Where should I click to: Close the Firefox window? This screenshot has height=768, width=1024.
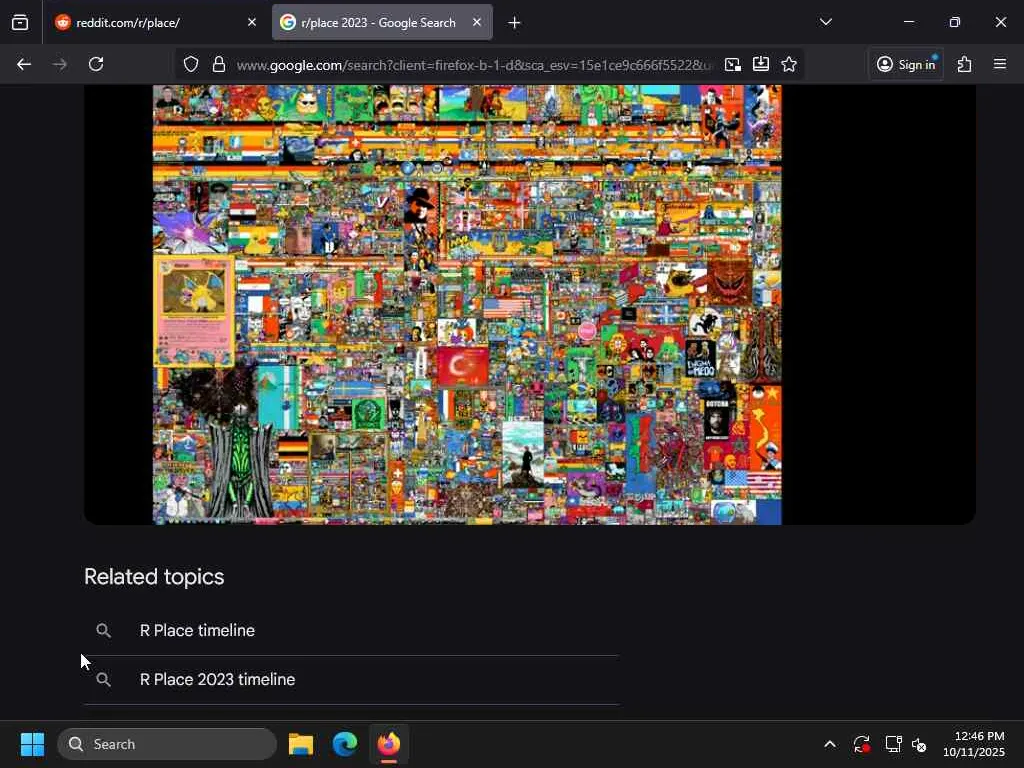click(x=1000, y=22)
